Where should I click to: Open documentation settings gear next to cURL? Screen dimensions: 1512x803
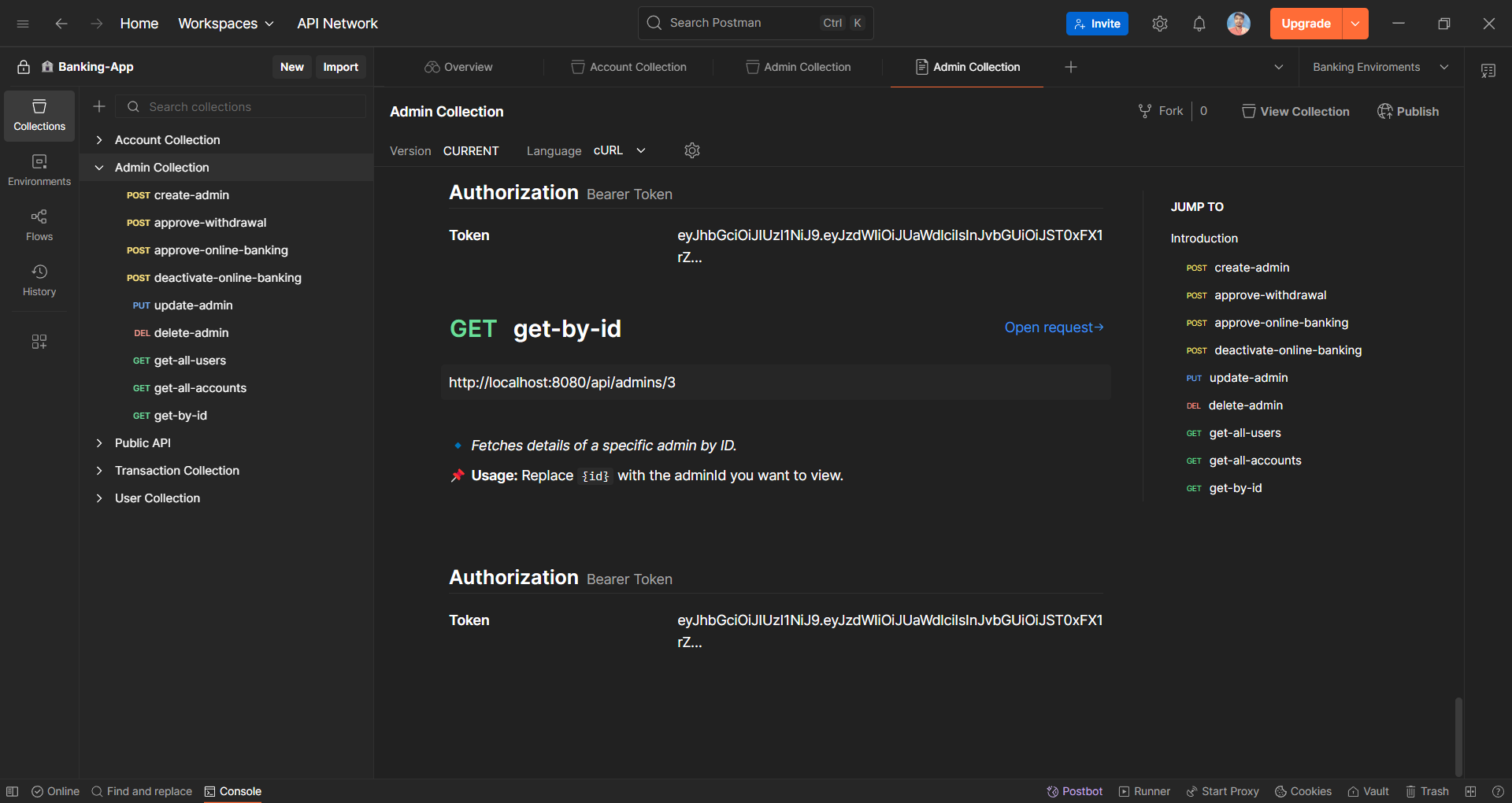pyautogui.click(x=691, y=150)
